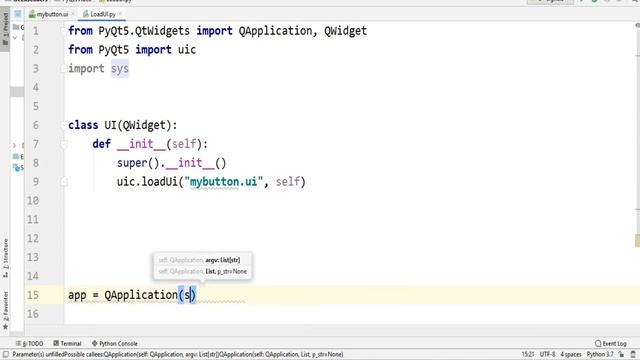Collapse the expanded project tree node chevron
The width and height of the screenshot is (640, 360).
(15, 38)
